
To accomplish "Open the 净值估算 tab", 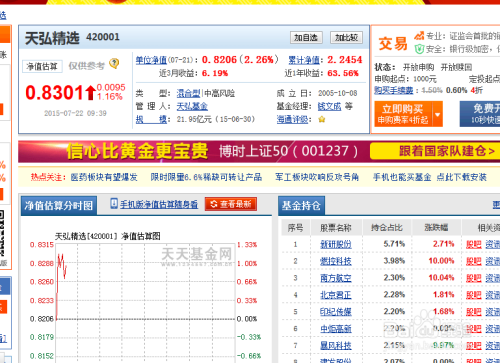I will coord(42,66).
